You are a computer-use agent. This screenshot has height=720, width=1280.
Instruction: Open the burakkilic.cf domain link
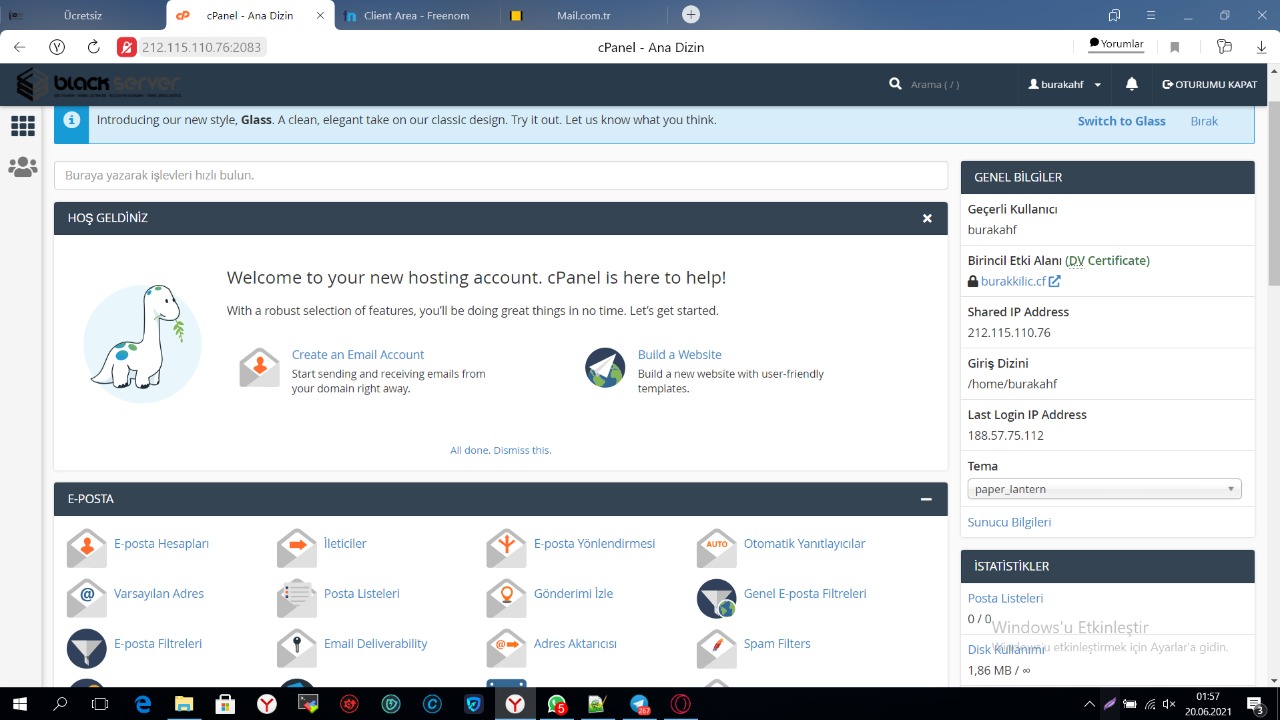pyautogui.click(x=1020, y=282)
